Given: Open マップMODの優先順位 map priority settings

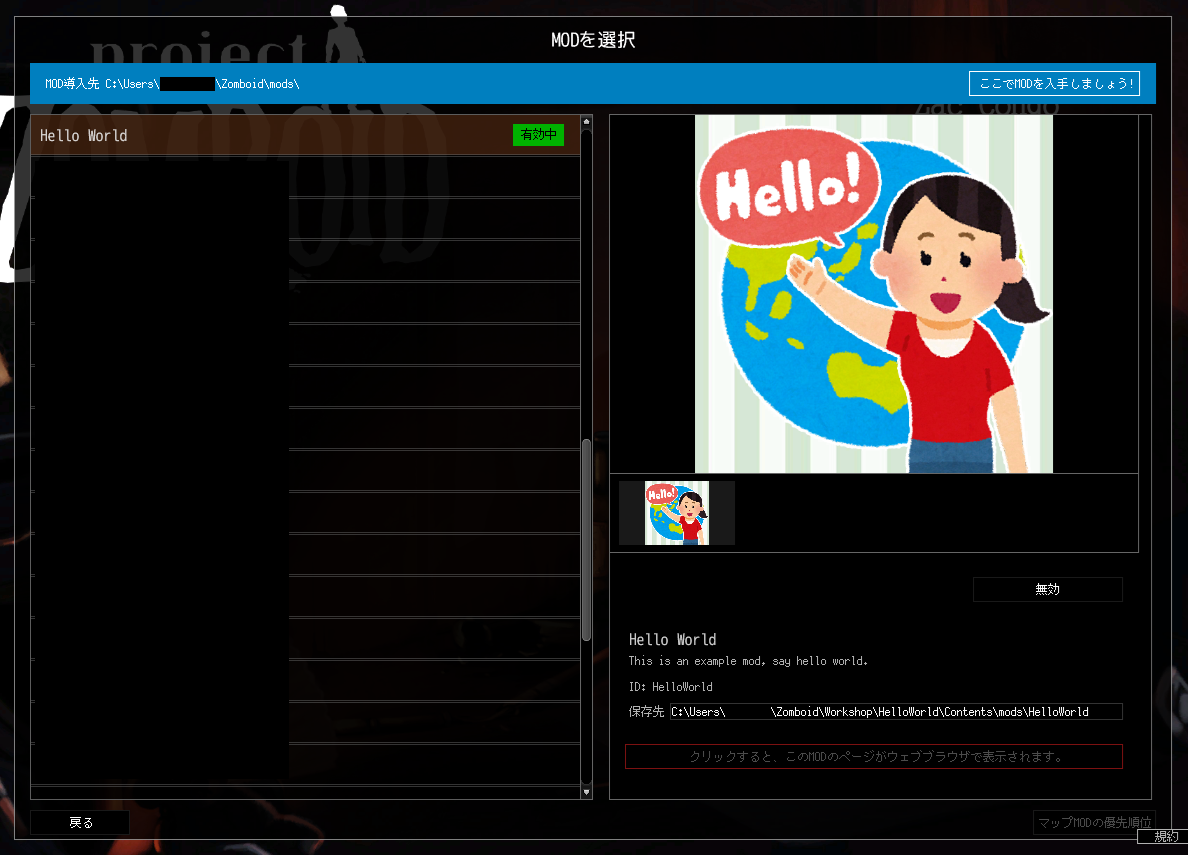Looking at the screenshot, I should click(1094, 822).
